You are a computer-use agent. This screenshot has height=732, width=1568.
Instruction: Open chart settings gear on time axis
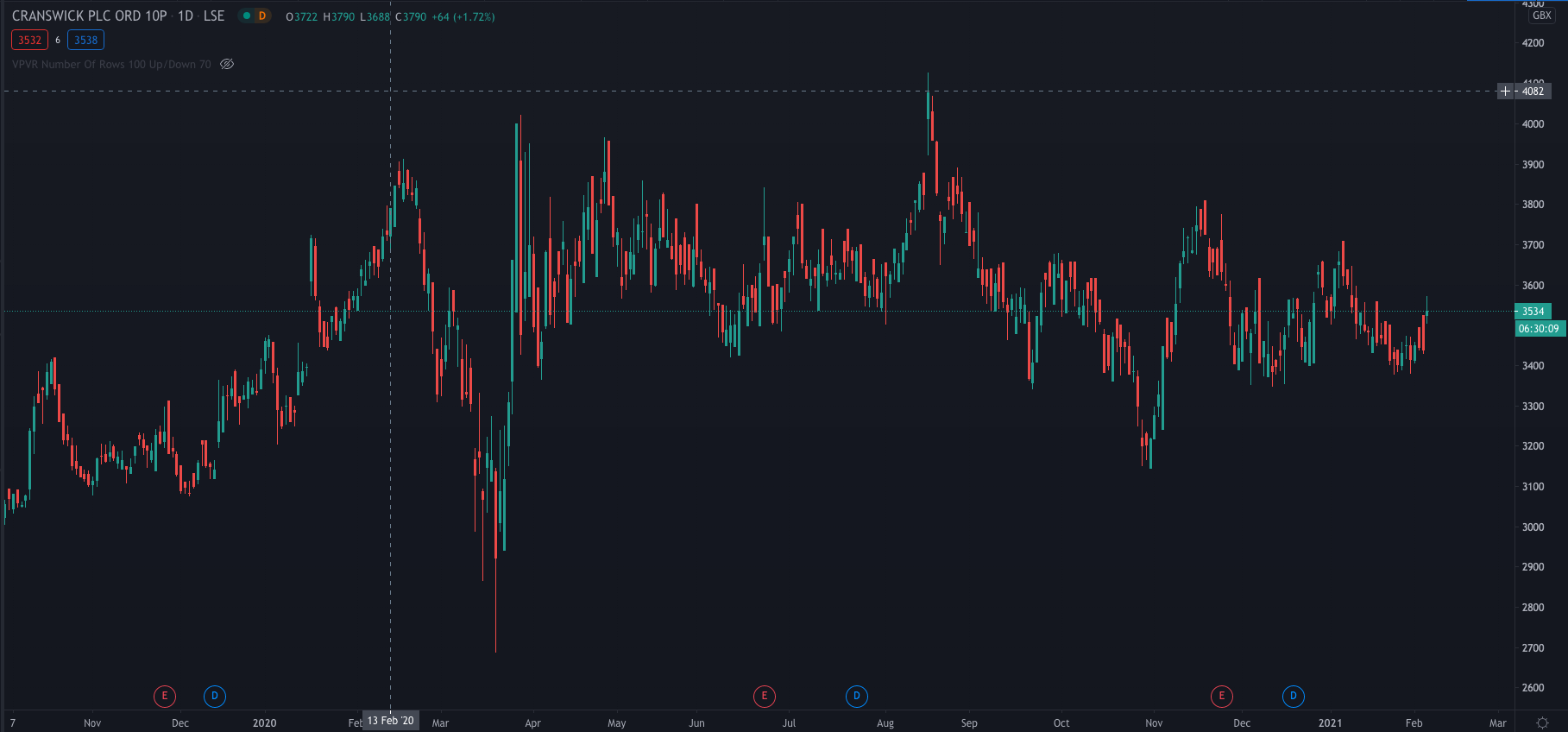pos(1542,723)
